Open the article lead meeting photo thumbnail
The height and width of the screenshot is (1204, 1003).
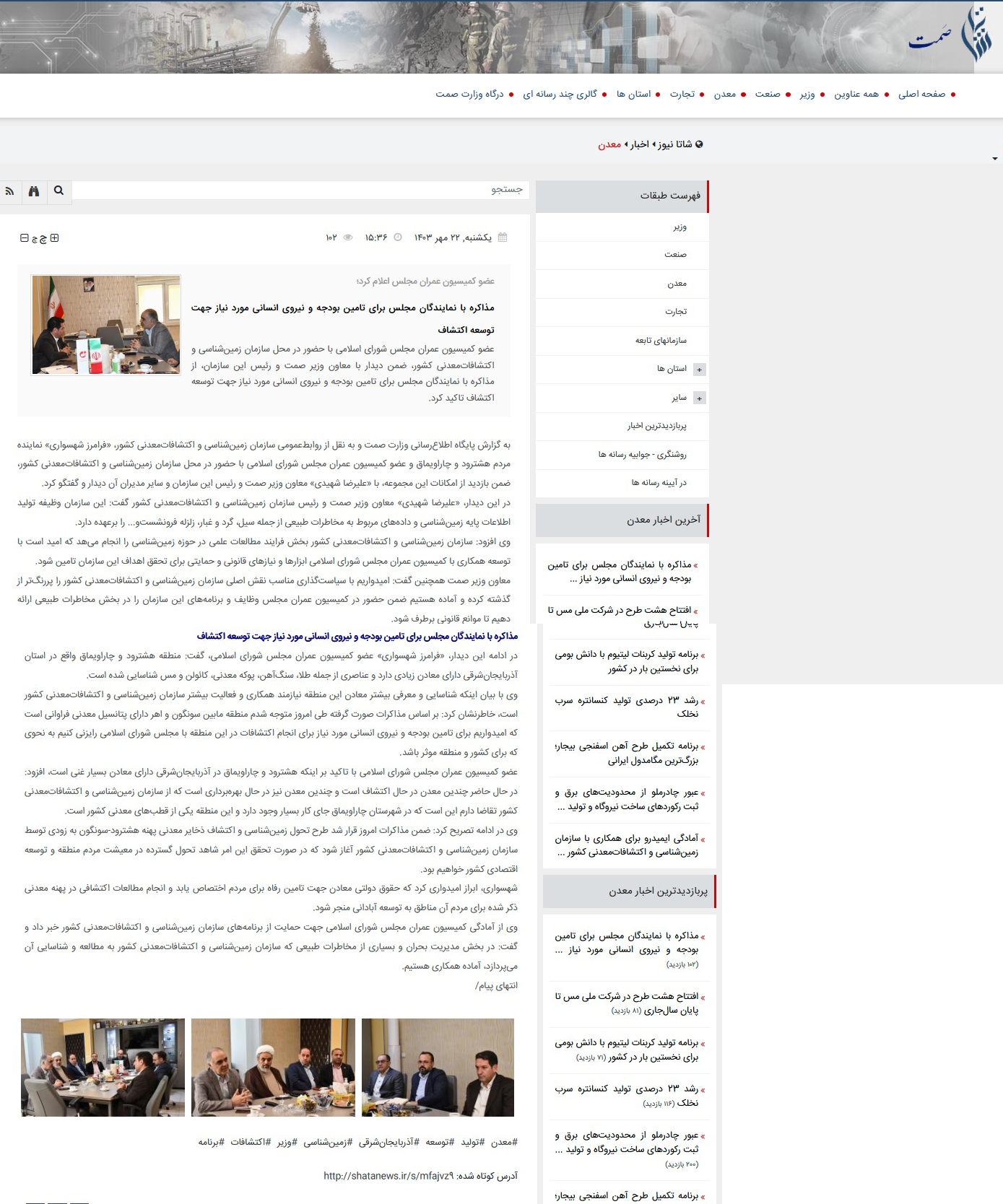click(x=106, y=325)
